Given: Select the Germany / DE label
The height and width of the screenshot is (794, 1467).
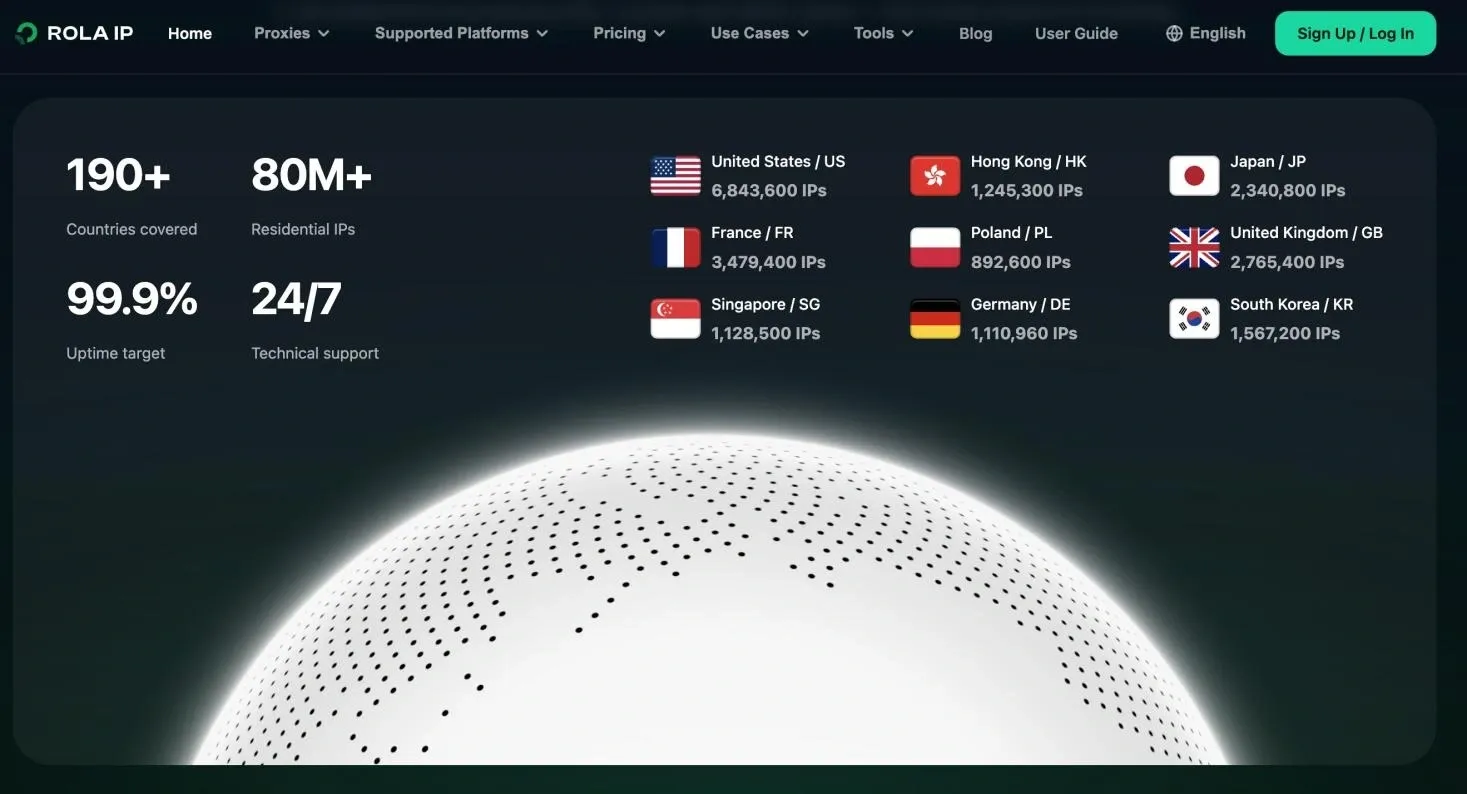Looking at the screenshot, I should click(1021, 304).
